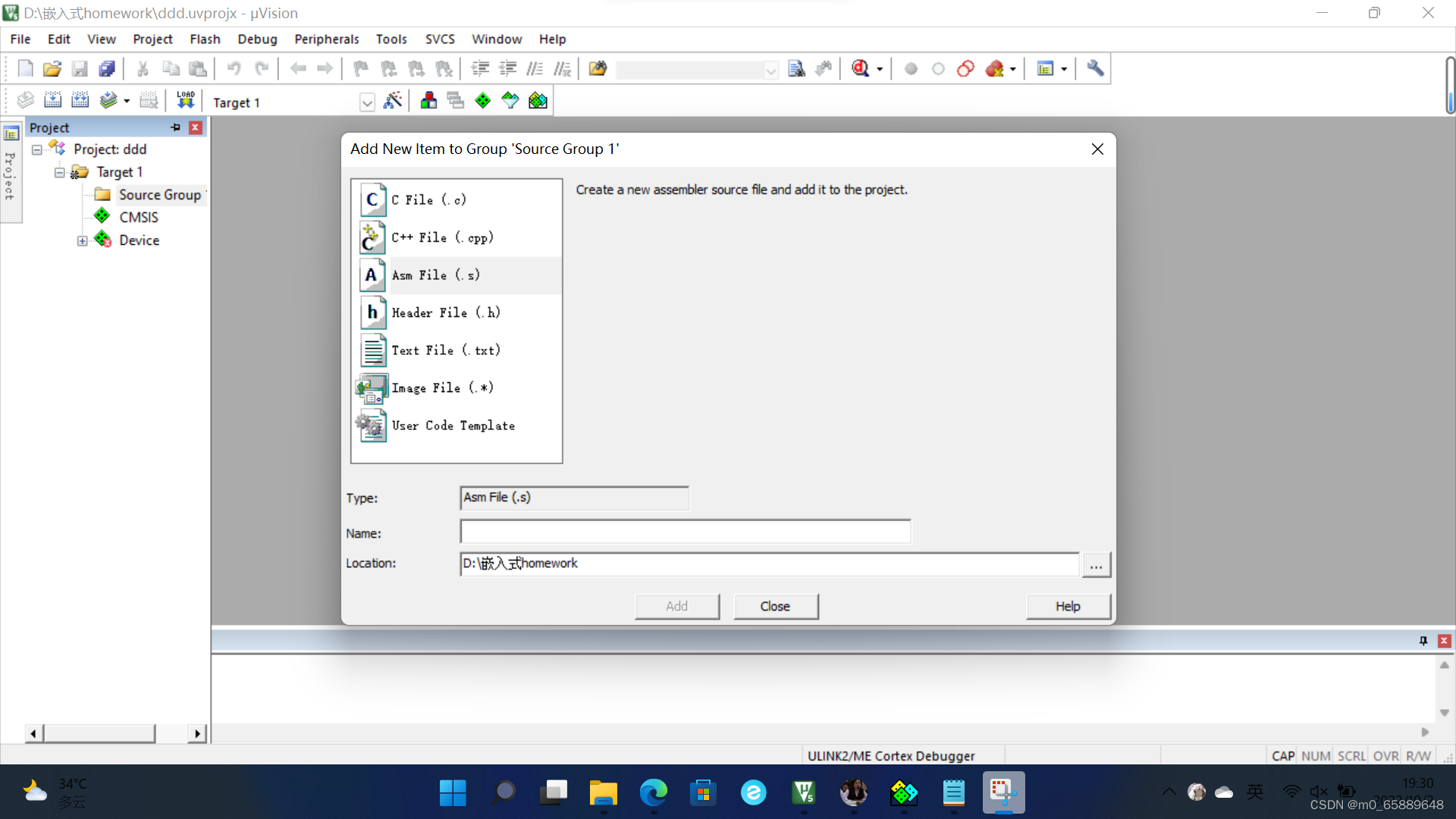
Task: Click the Open file toolbar icon
Action: click(52, 69)
